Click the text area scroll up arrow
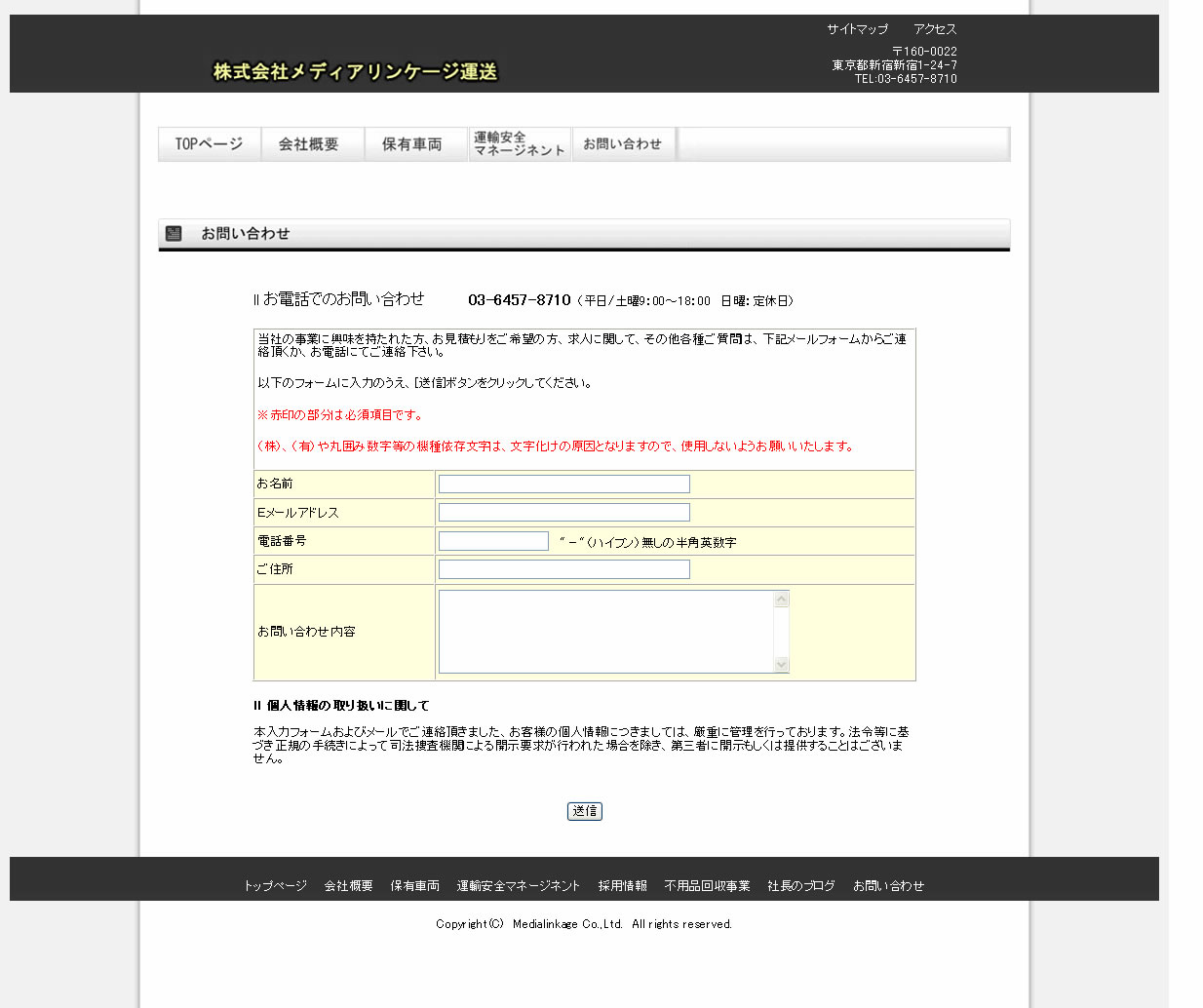Viewport: 1203px width, 1008px height. (781, 599)
